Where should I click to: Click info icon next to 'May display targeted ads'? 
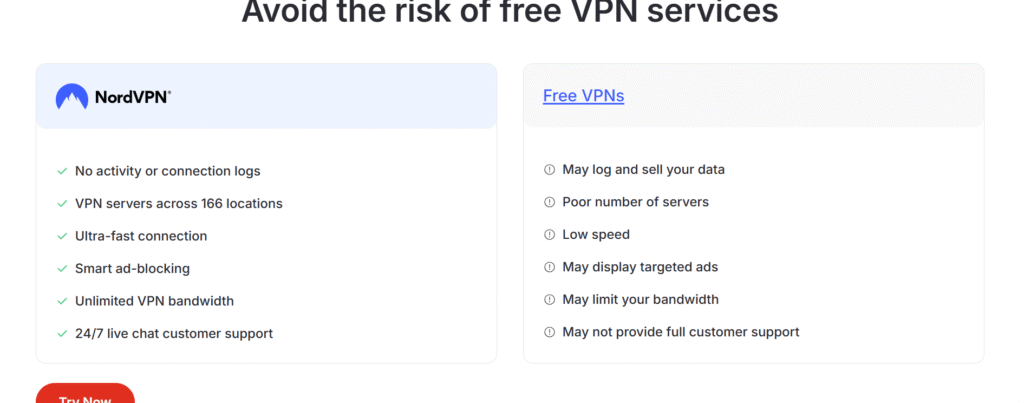coord(549,267)
